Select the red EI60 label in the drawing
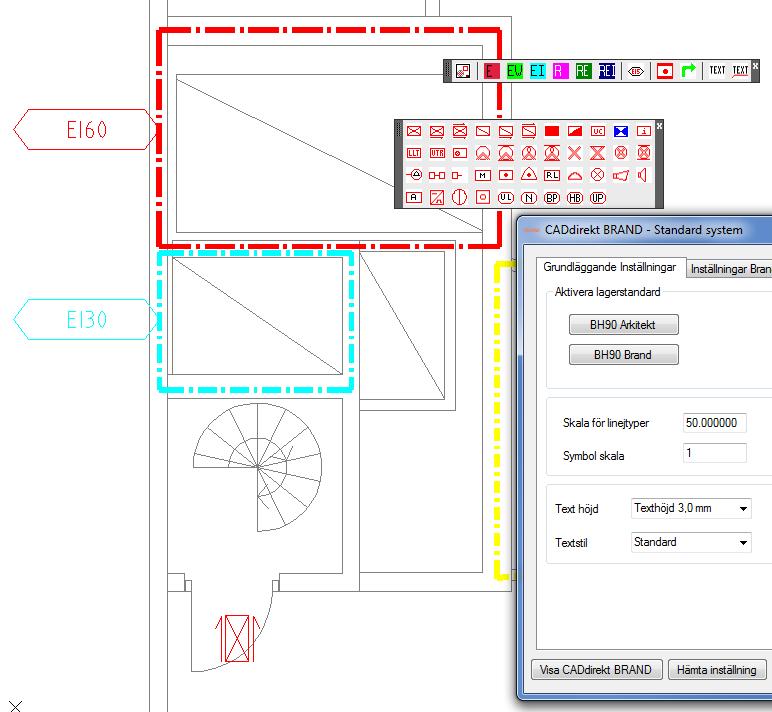The width and height of the screenshot is (772, 712). tap(86, 129)
